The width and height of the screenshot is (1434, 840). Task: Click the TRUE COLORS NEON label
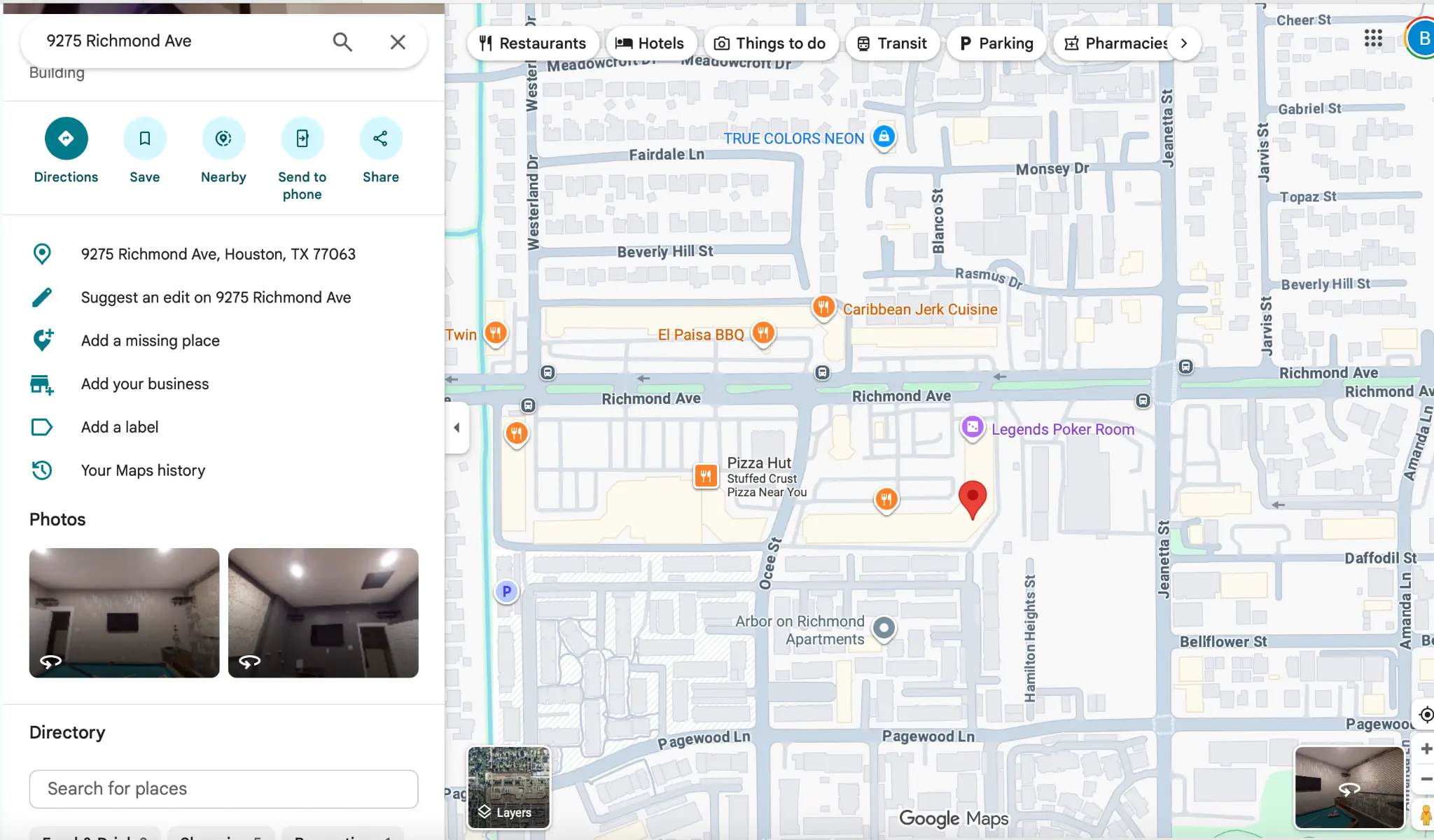794,139
